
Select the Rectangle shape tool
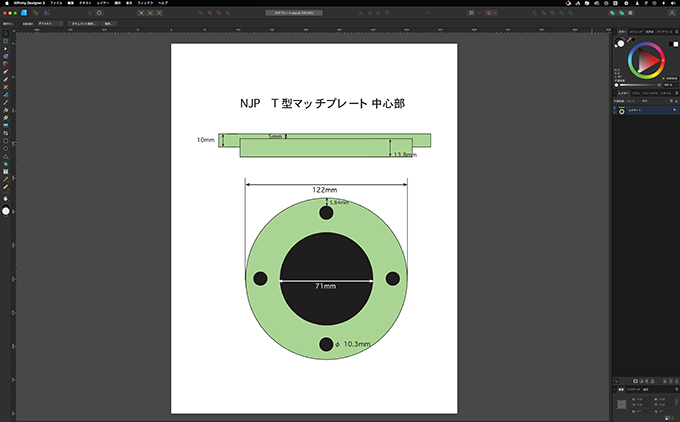click(5, 141)
